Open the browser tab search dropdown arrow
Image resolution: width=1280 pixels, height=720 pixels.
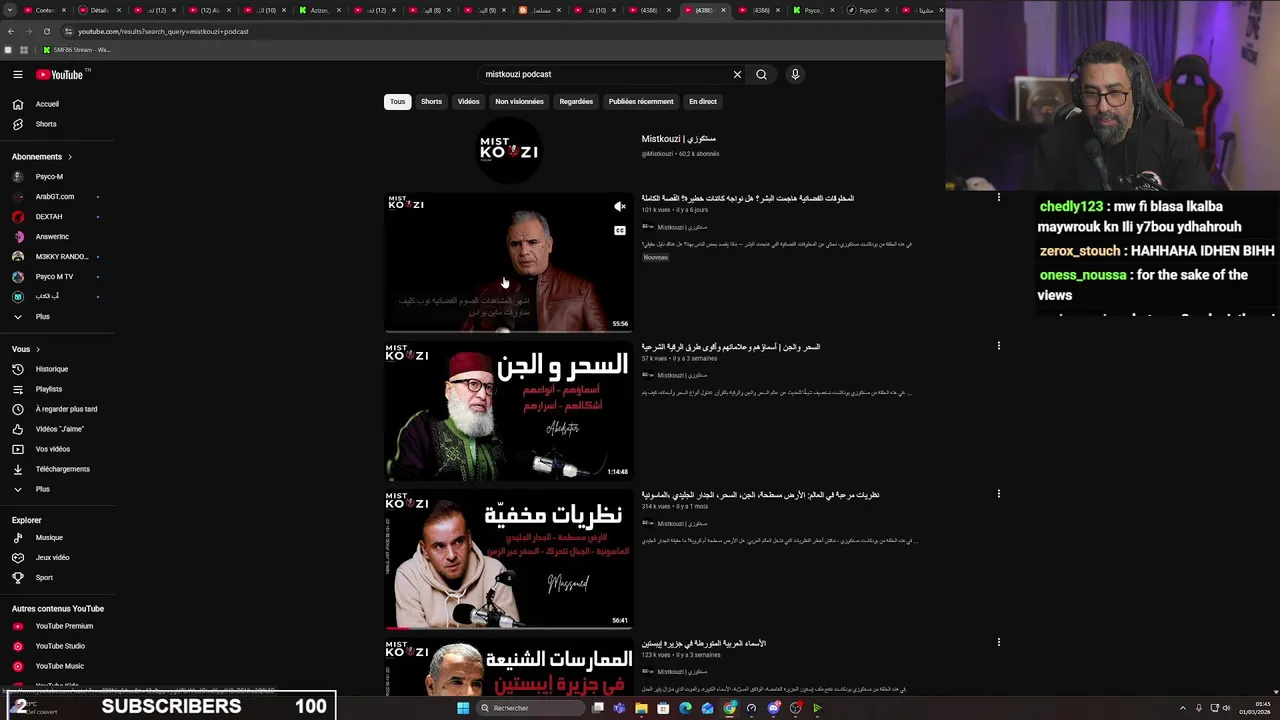pos(10,10)
